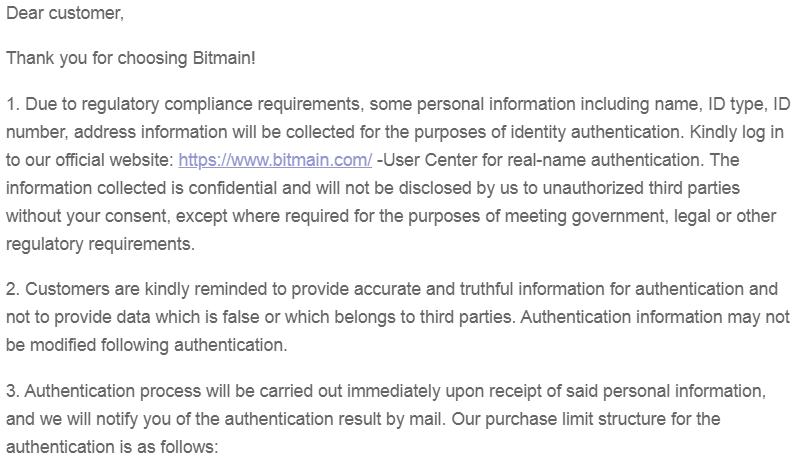Click the "Dear customer," greeting line
The image size is (806, 469).
[65, 13]
